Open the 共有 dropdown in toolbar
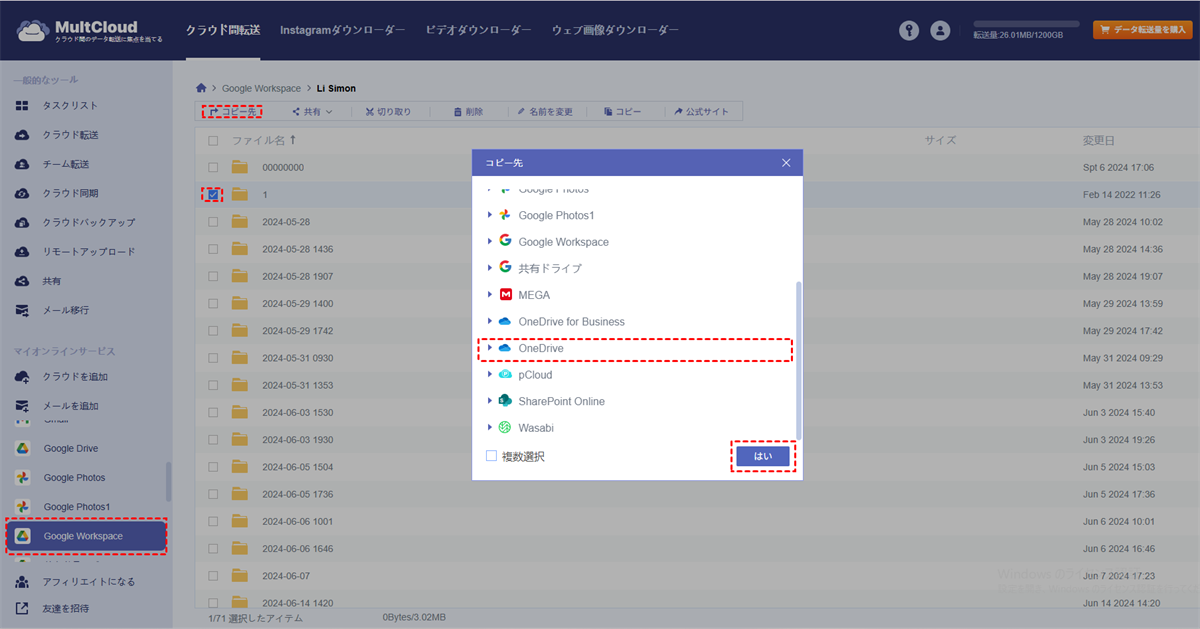Screen dimensions: 1200x629 [x=312, y=112]
